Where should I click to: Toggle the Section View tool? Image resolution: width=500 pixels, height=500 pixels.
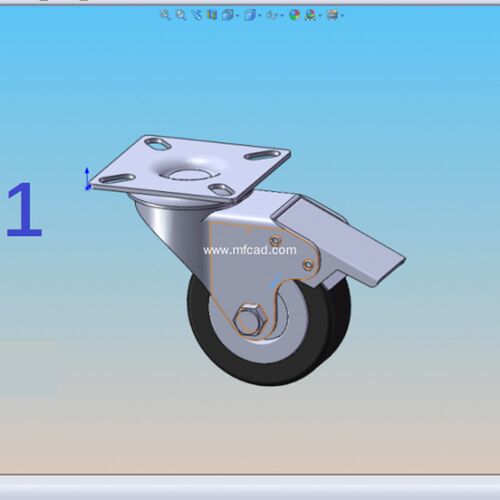(212, 15)
